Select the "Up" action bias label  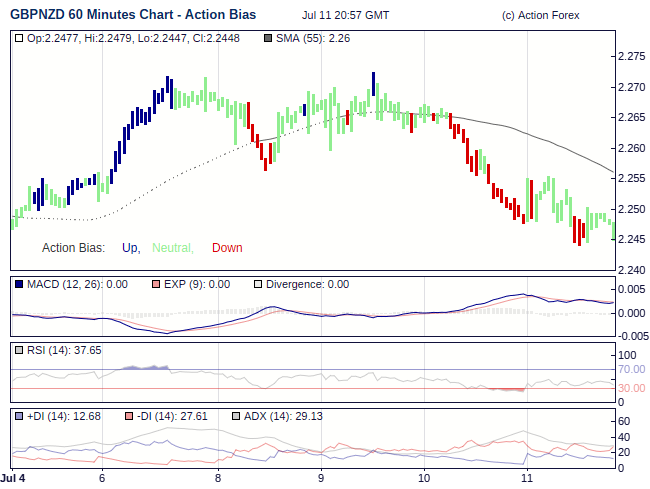click(130, 248)
